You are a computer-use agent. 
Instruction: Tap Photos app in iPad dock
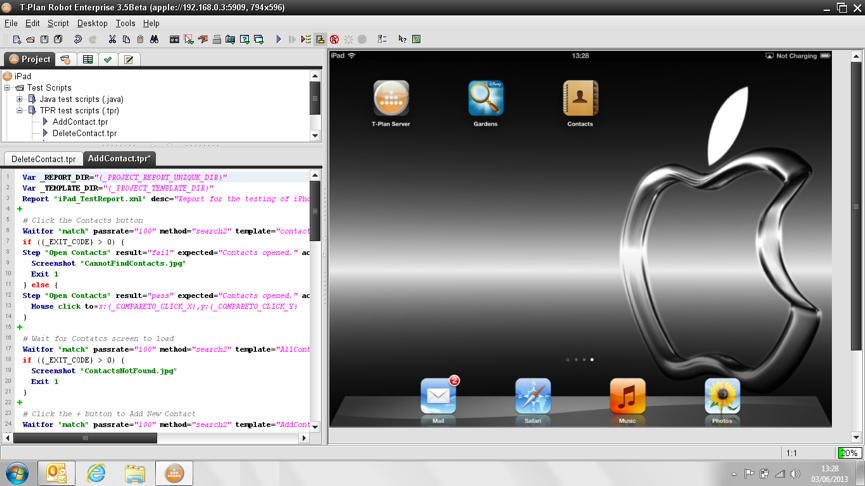(722, 396)
